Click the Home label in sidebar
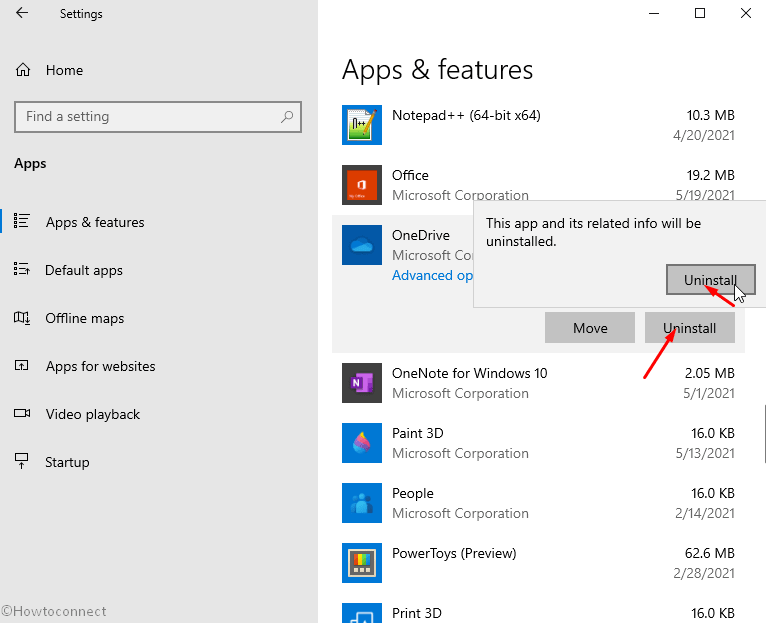The image size is (766, 623). (64, 70)
